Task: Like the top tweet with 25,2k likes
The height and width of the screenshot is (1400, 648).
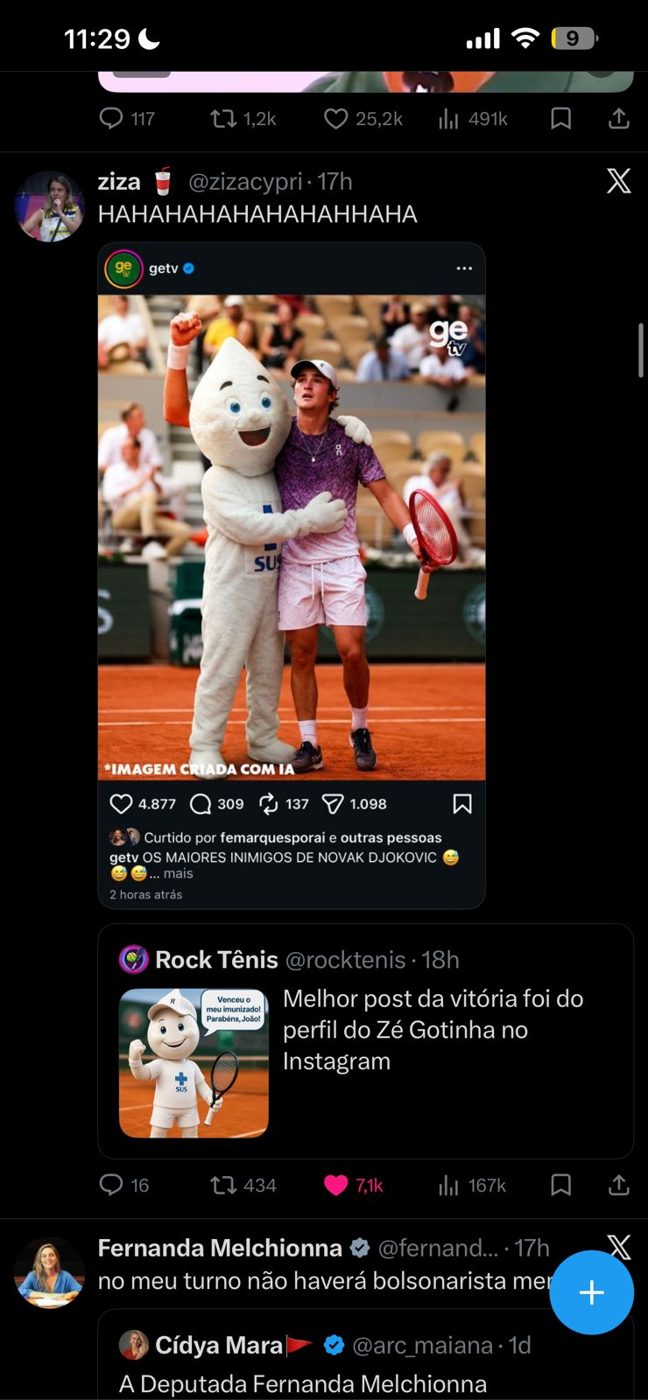Action: [x=363, y=119]
